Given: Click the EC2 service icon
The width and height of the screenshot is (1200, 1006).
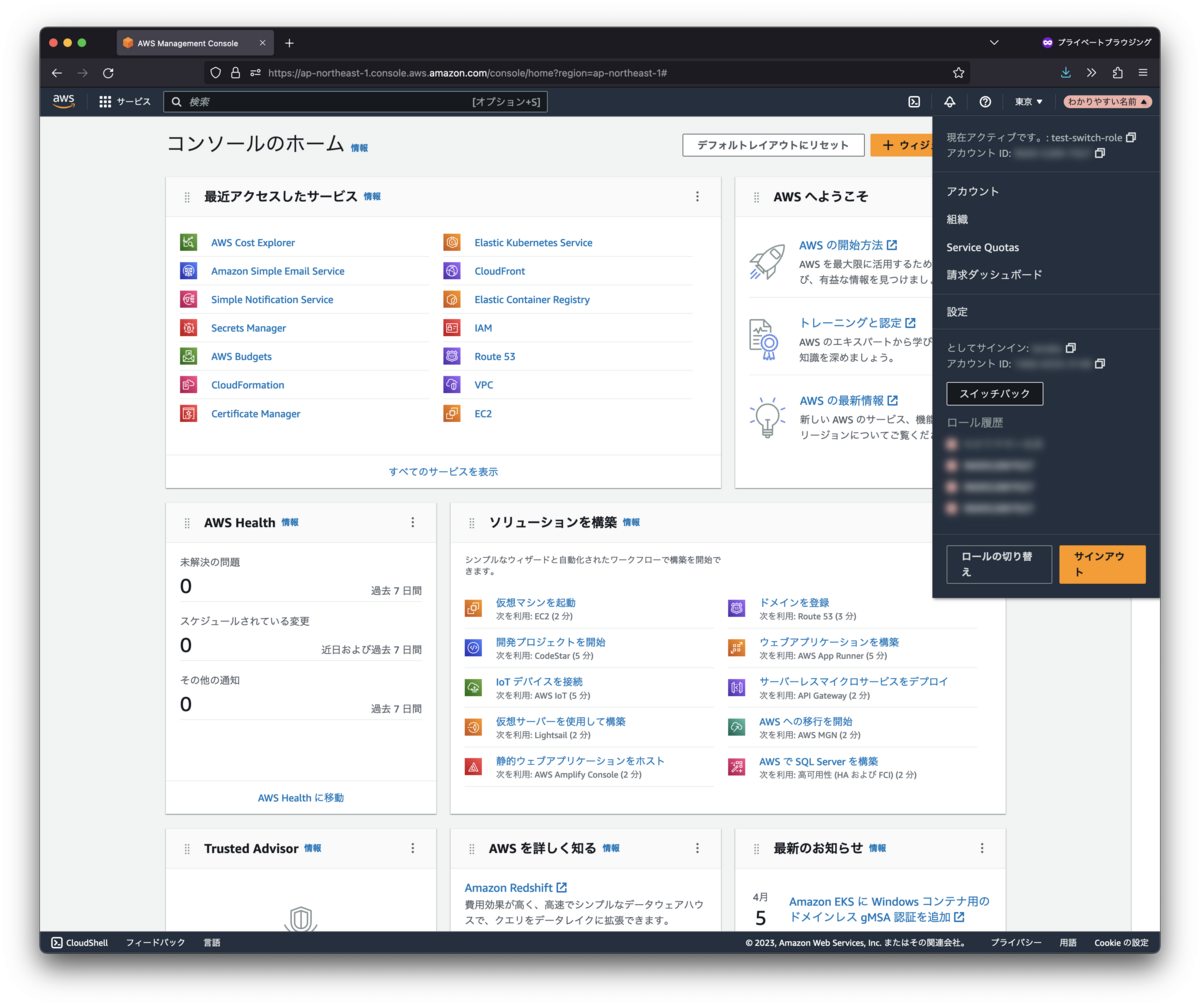Looking at the screenshot, I should coord(452,413).
